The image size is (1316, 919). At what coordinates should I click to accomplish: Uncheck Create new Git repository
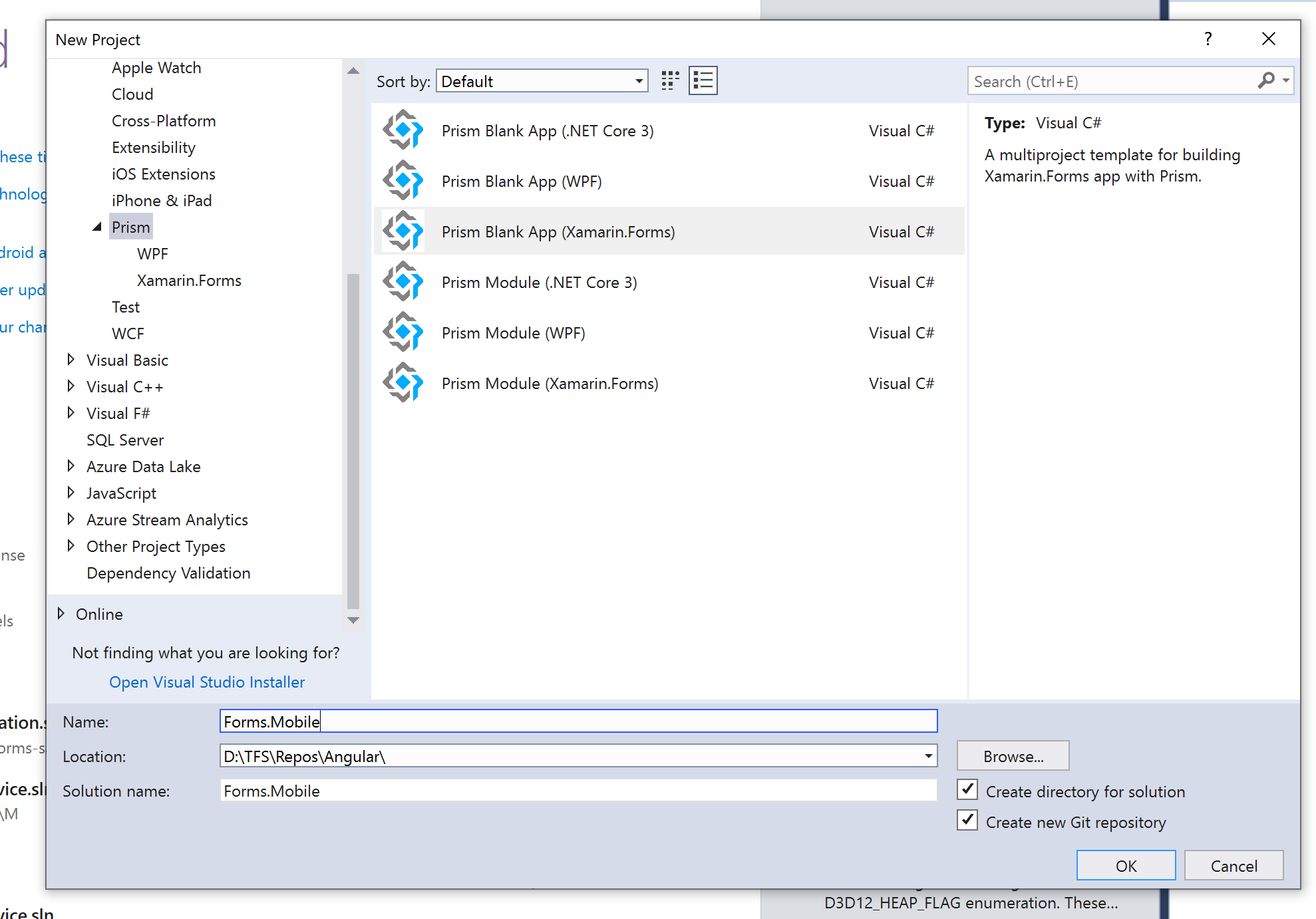pos(967,821)
